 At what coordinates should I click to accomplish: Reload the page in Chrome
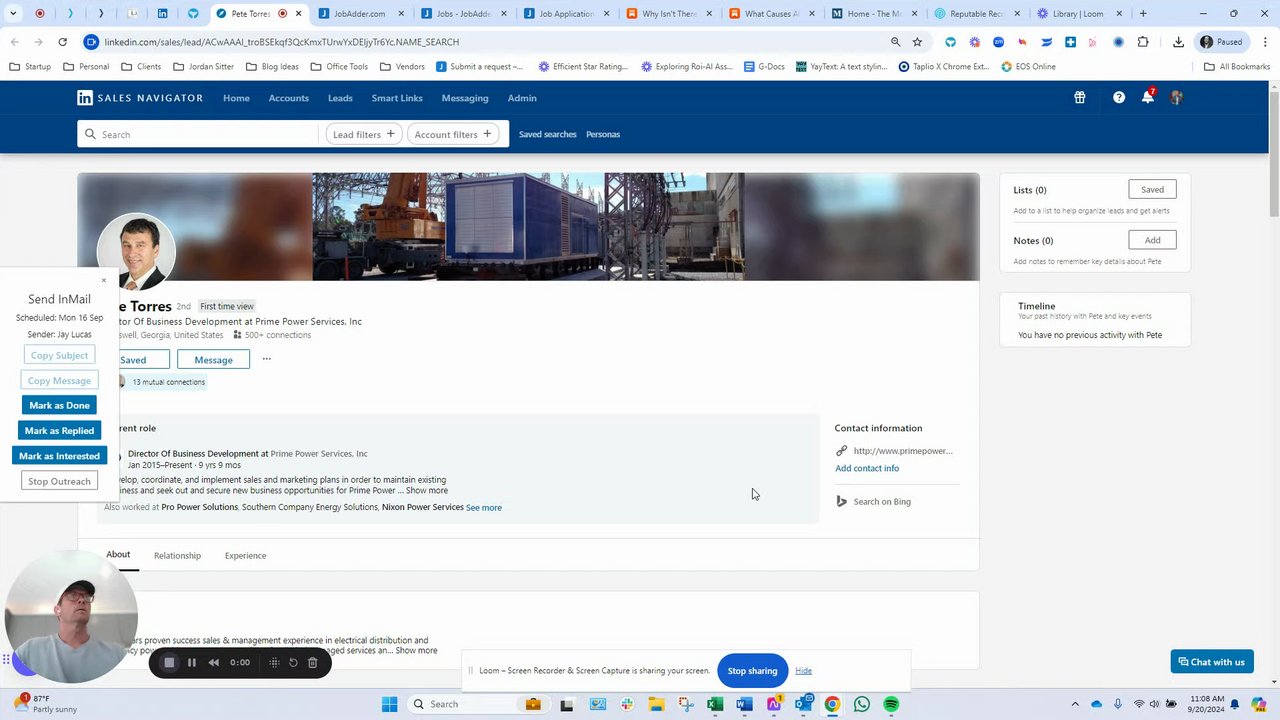tap(62, 42)
